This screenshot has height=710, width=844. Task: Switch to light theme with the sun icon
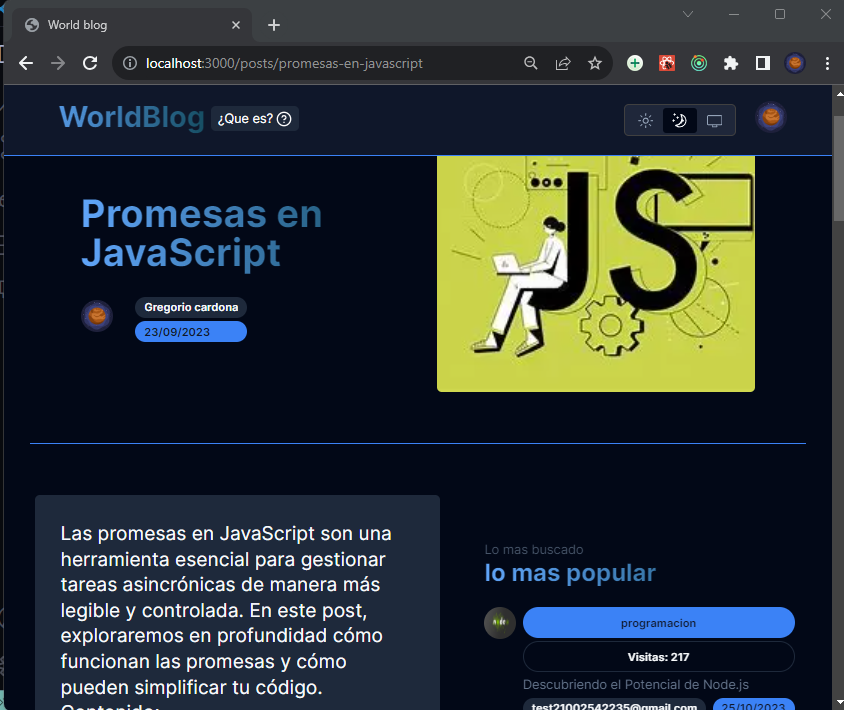coord(645,119)
